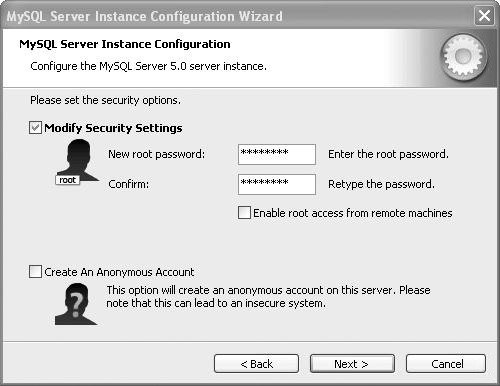Image resolution: width=500 pixels, height=386 pixels.
Task: Click the anonymous account warning description
Action: [268, 297]
